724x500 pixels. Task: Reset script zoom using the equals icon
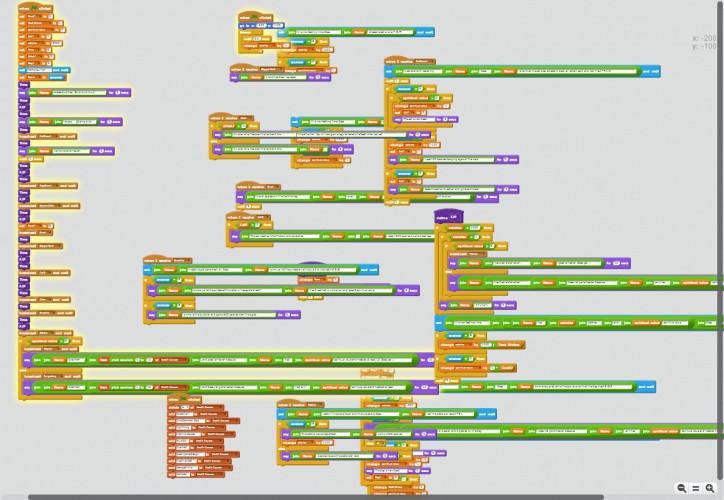point(696,488)
